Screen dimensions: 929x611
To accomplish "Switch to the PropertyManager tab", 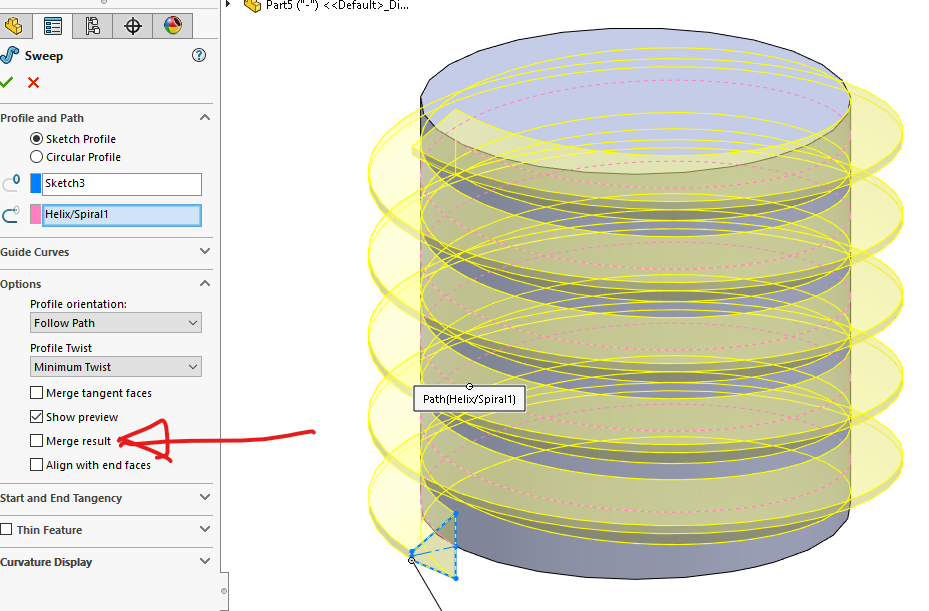I will 53,25.
